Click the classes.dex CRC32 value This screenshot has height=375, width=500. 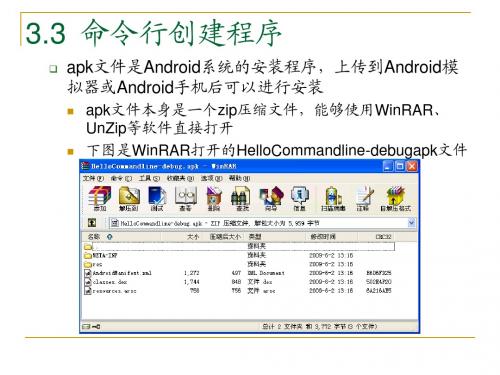(379, 282)
